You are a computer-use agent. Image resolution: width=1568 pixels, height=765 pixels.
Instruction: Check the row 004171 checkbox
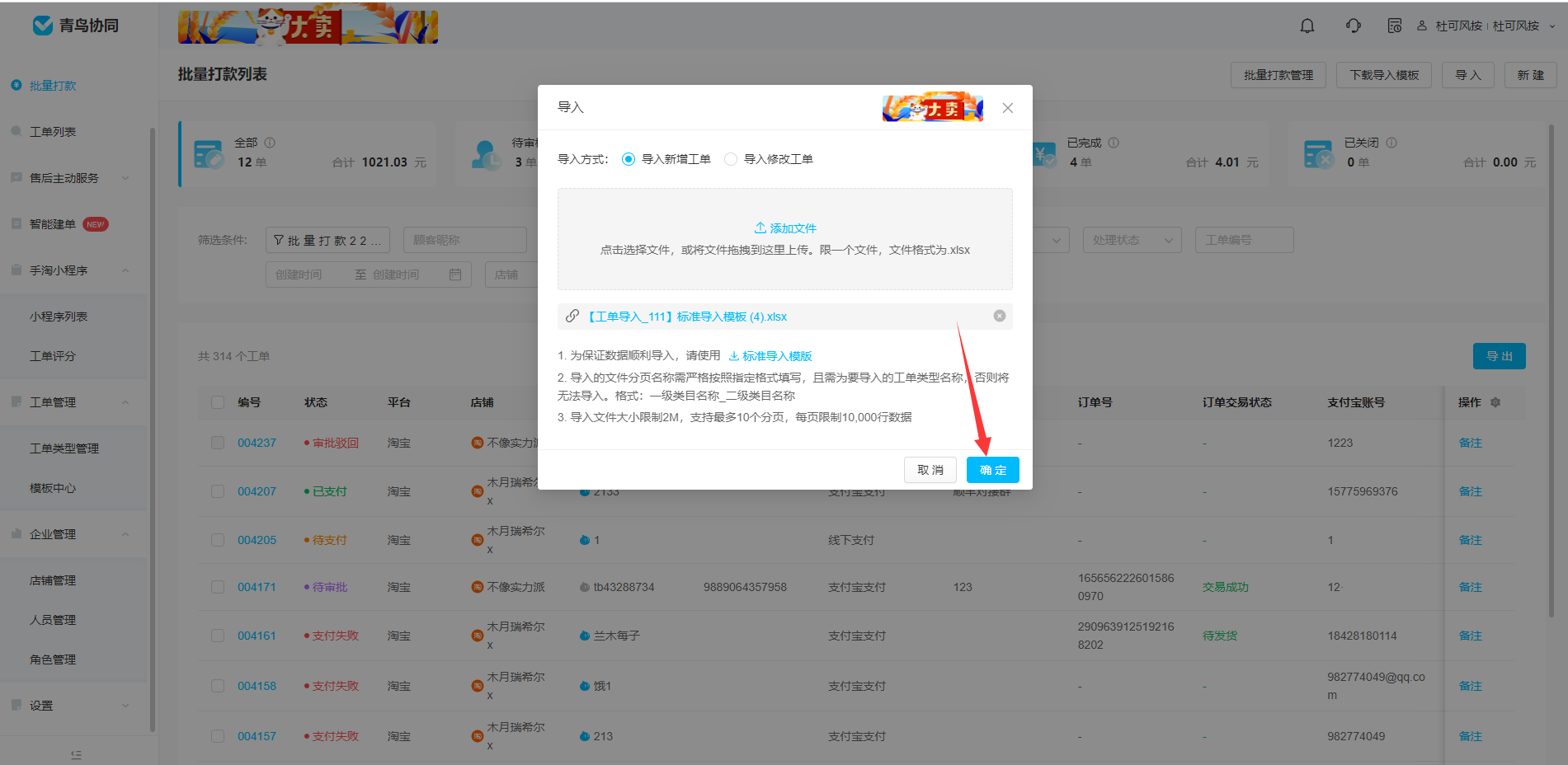218,587
